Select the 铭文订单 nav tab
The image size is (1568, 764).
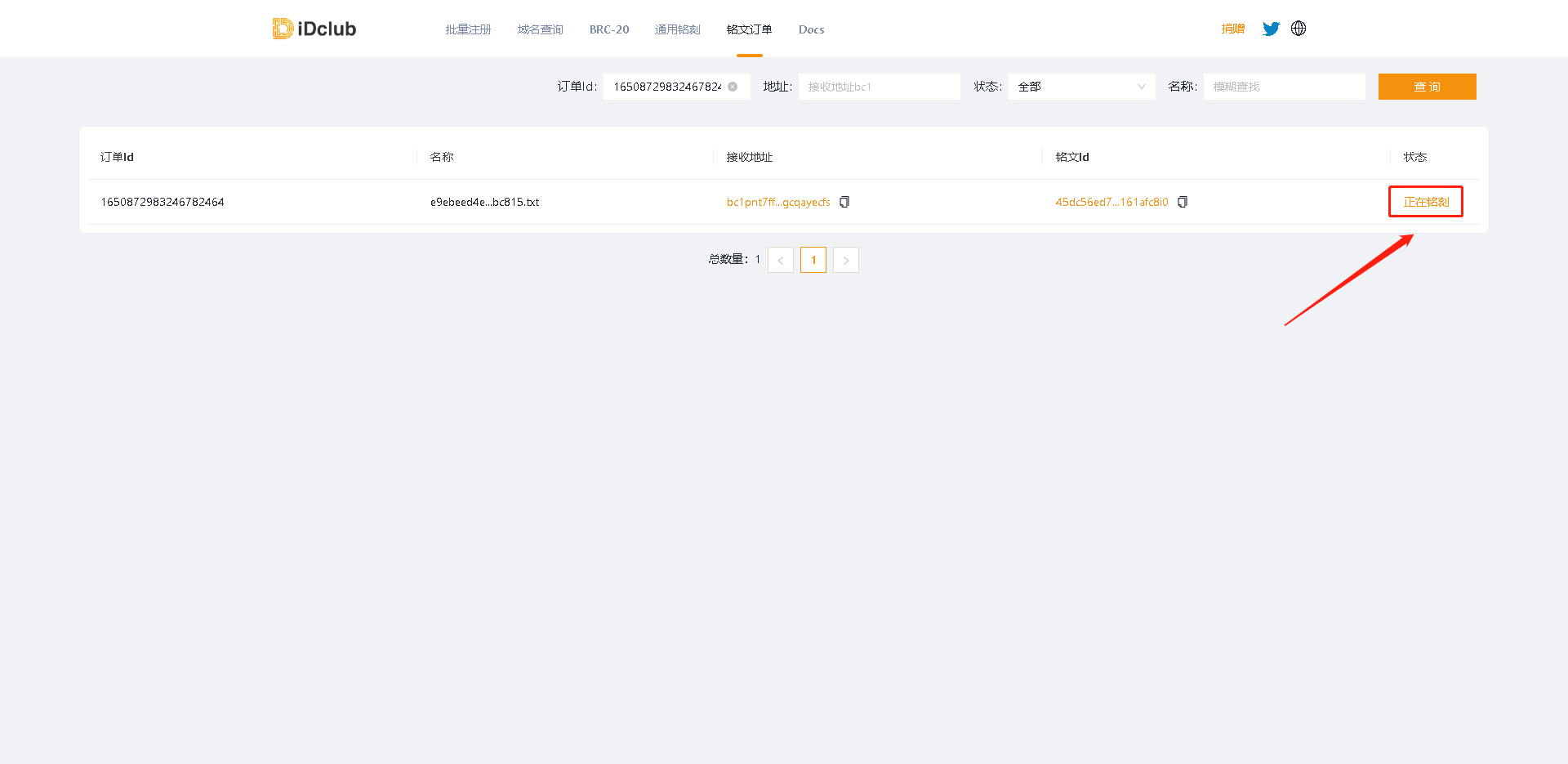pos(749,29)
